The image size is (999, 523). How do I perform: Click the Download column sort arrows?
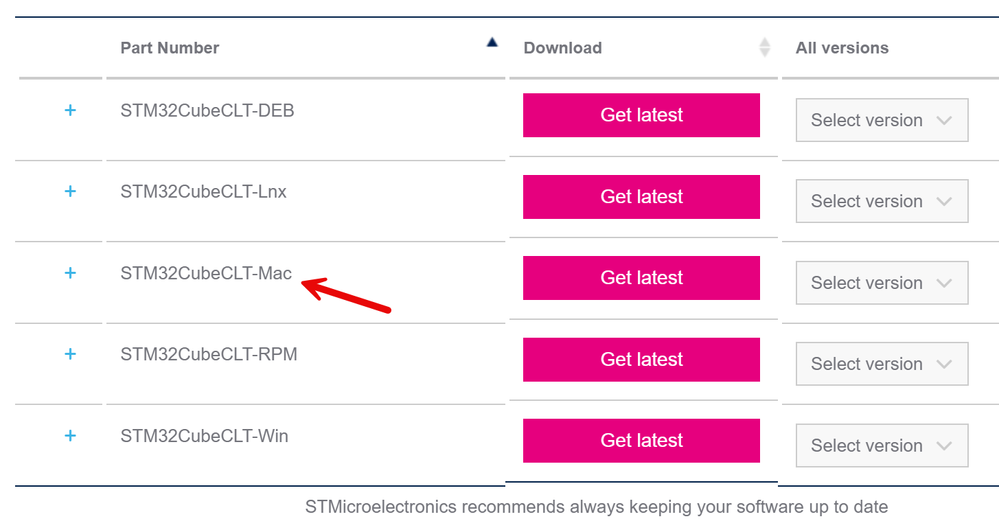(x=765, y=47)
